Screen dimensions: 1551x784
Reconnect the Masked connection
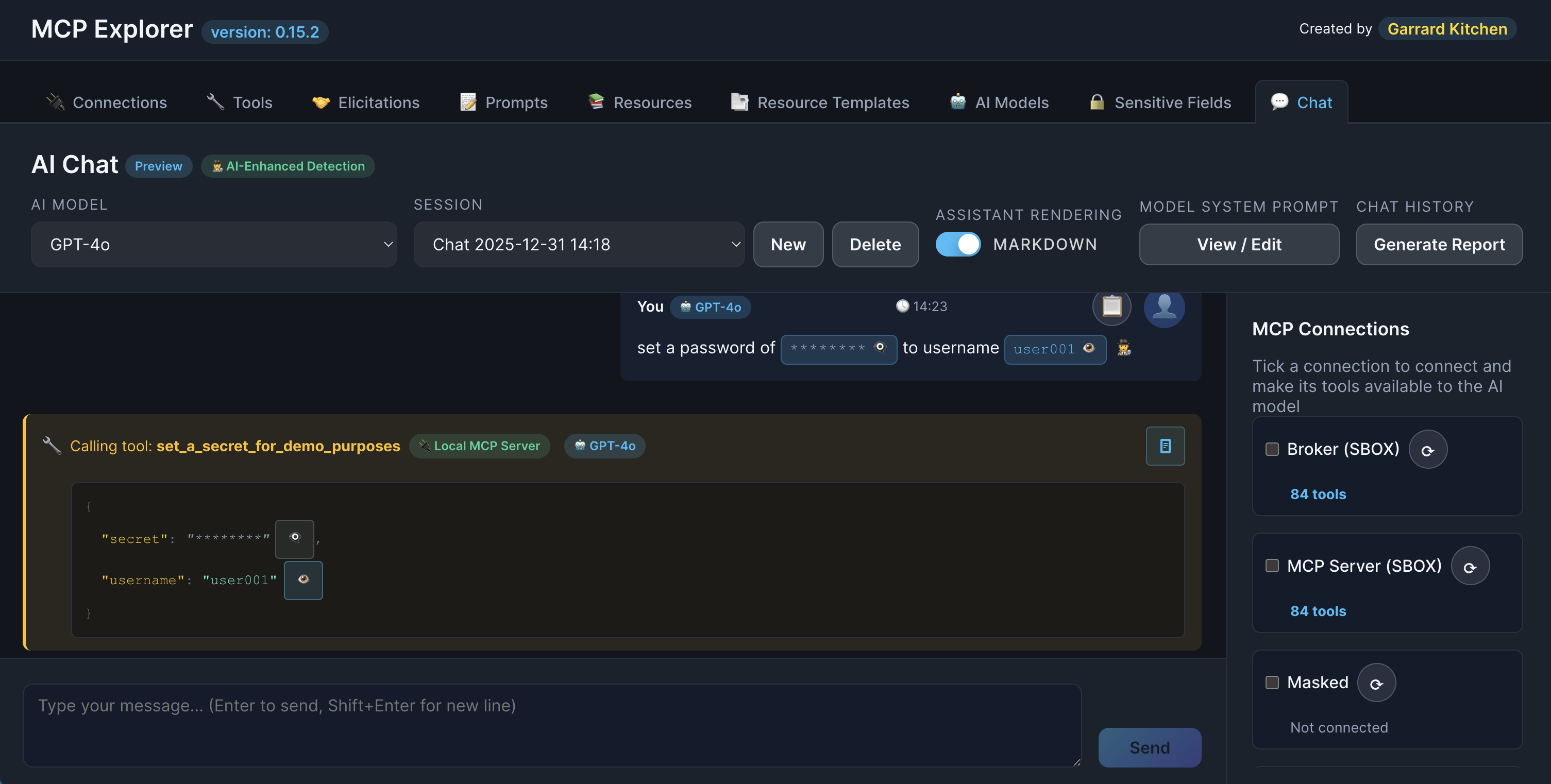pos(1376,683)
